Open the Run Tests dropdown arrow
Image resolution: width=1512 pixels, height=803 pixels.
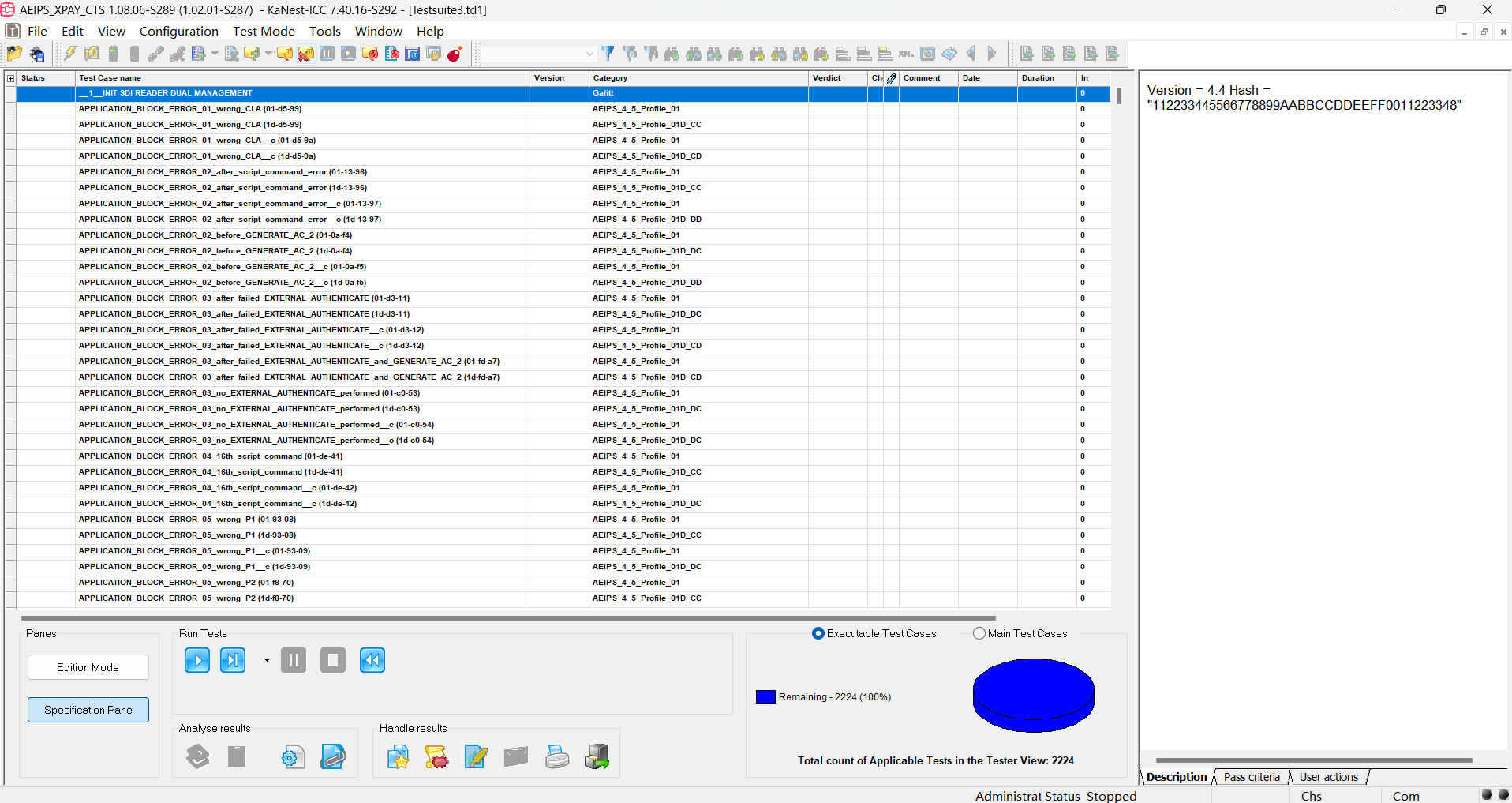tap(267, 660)
